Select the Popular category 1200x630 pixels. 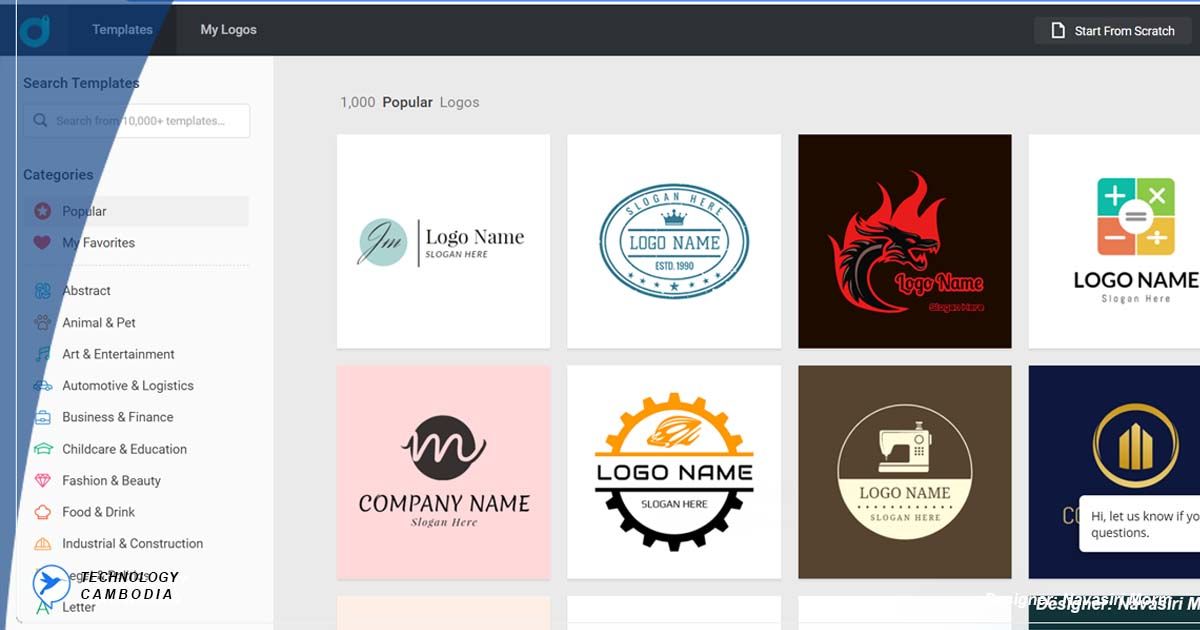[136, 211]
